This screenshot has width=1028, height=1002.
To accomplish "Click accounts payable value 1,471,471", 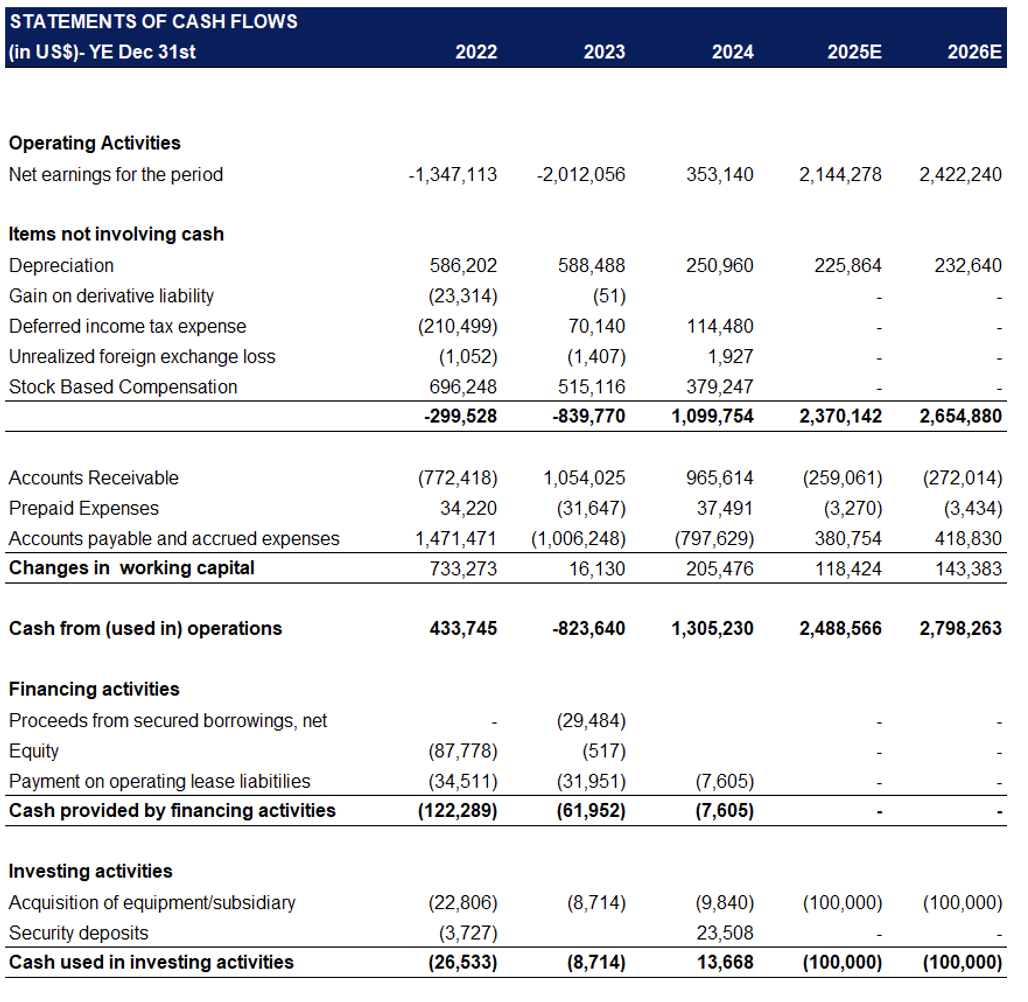I will click(456, 539).
